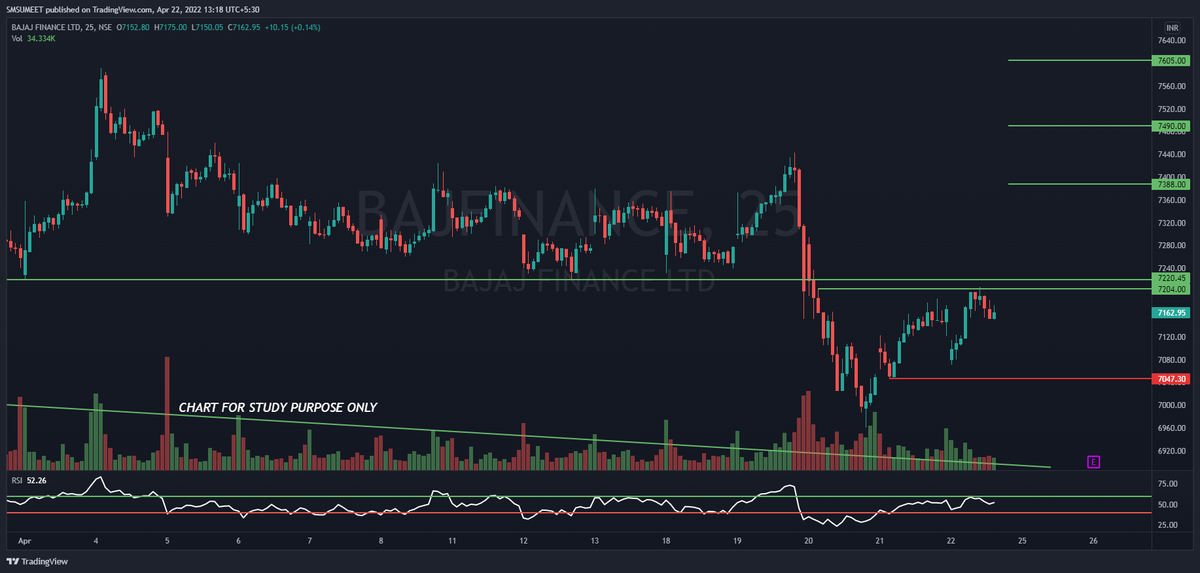Click the purple E earnings marker
Viewport: 1200px width, 573px height.
[x=1094, y=462]
